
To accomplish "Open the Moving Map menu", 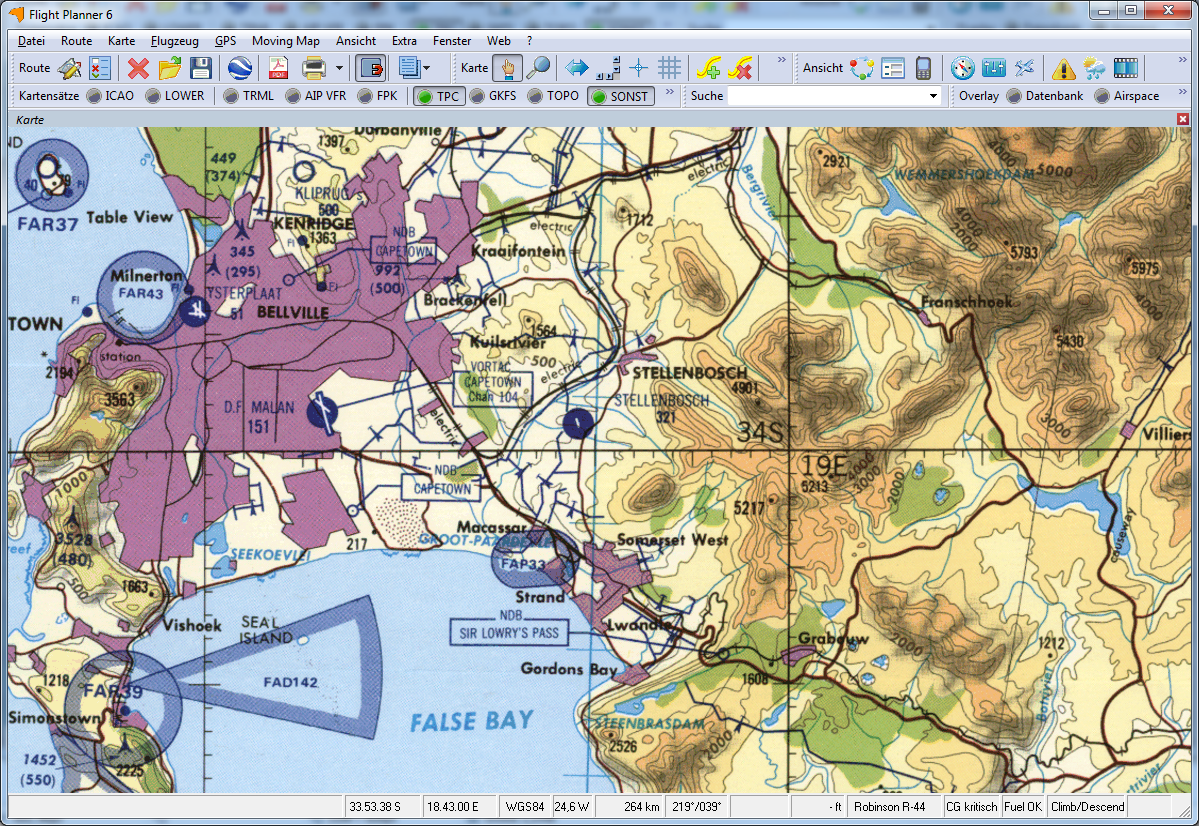I will click(x=286, y=41).
